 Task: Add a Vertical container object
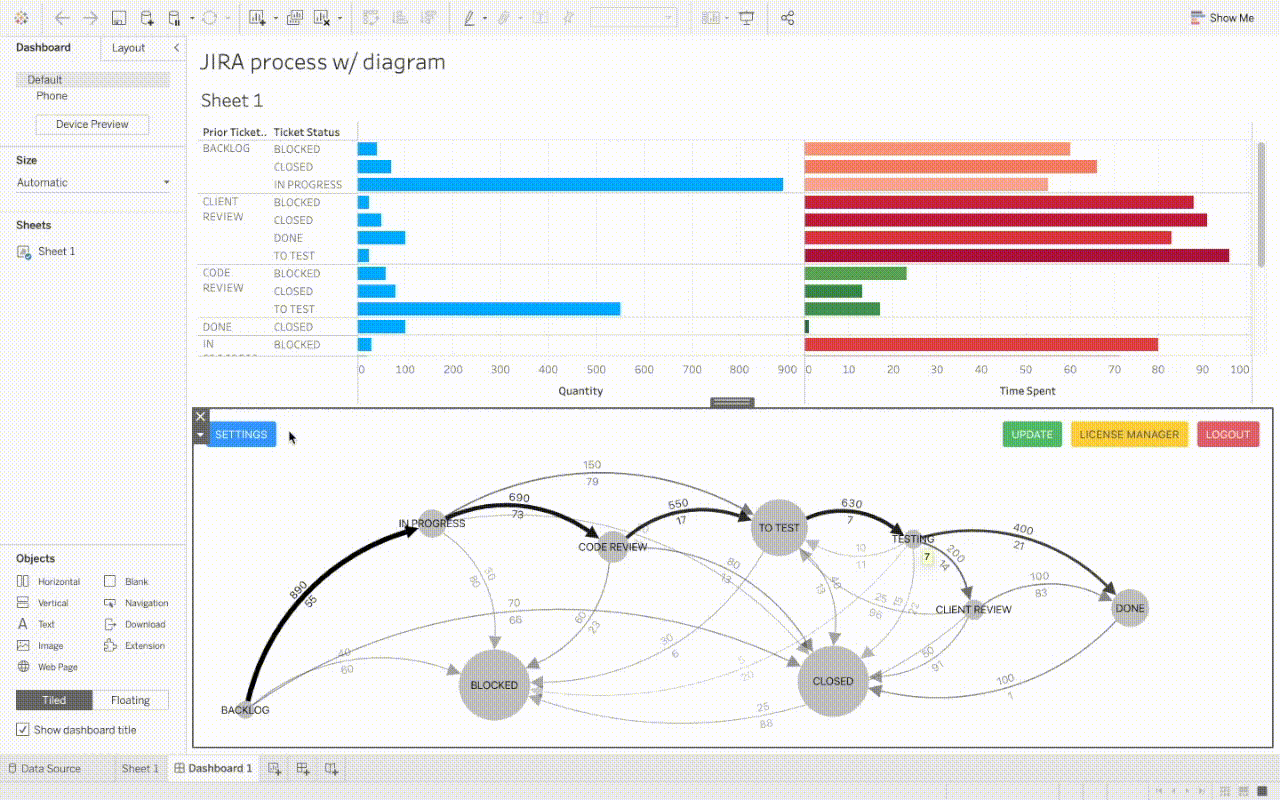[42, 603]
